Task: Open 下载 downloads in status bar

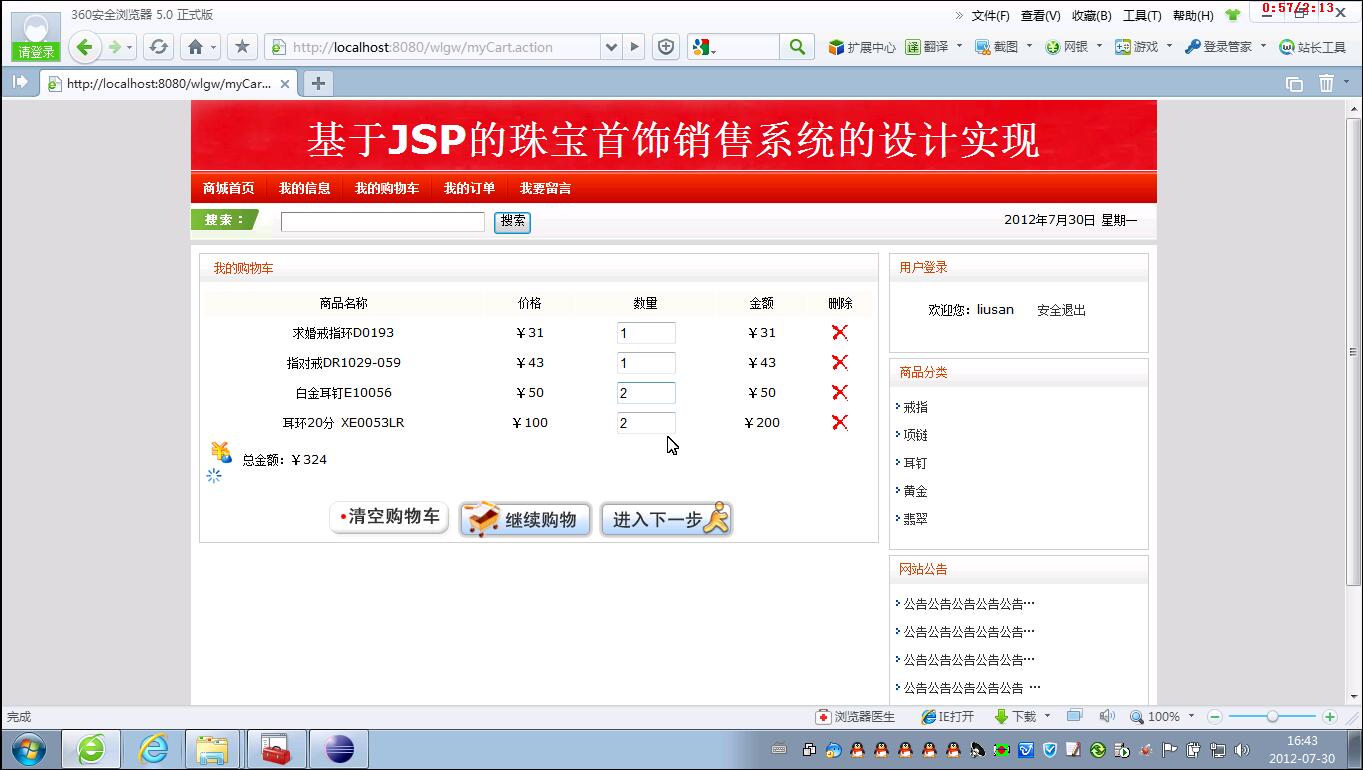Action: (x=1015, y=717)
